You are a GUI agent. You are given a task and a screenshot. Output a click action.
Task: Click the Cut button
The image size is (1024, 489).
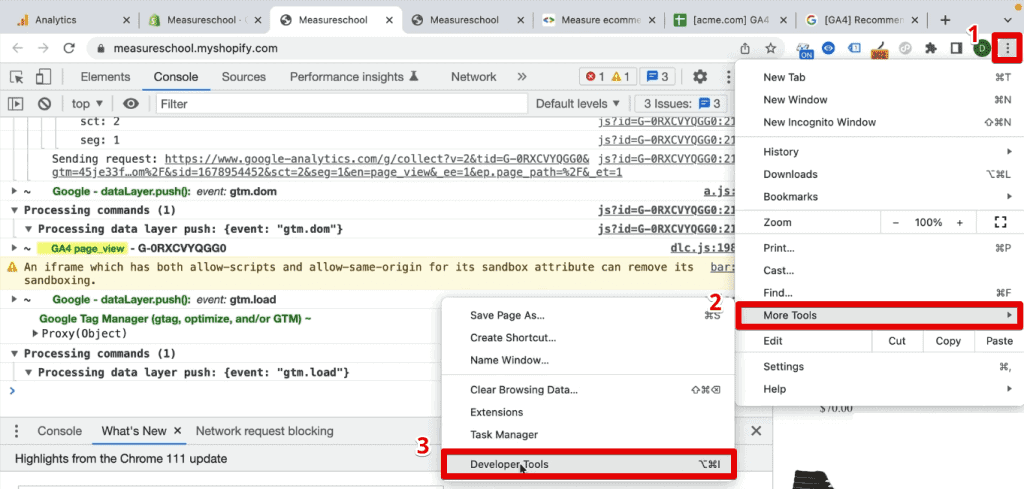(x=897, y=341)
